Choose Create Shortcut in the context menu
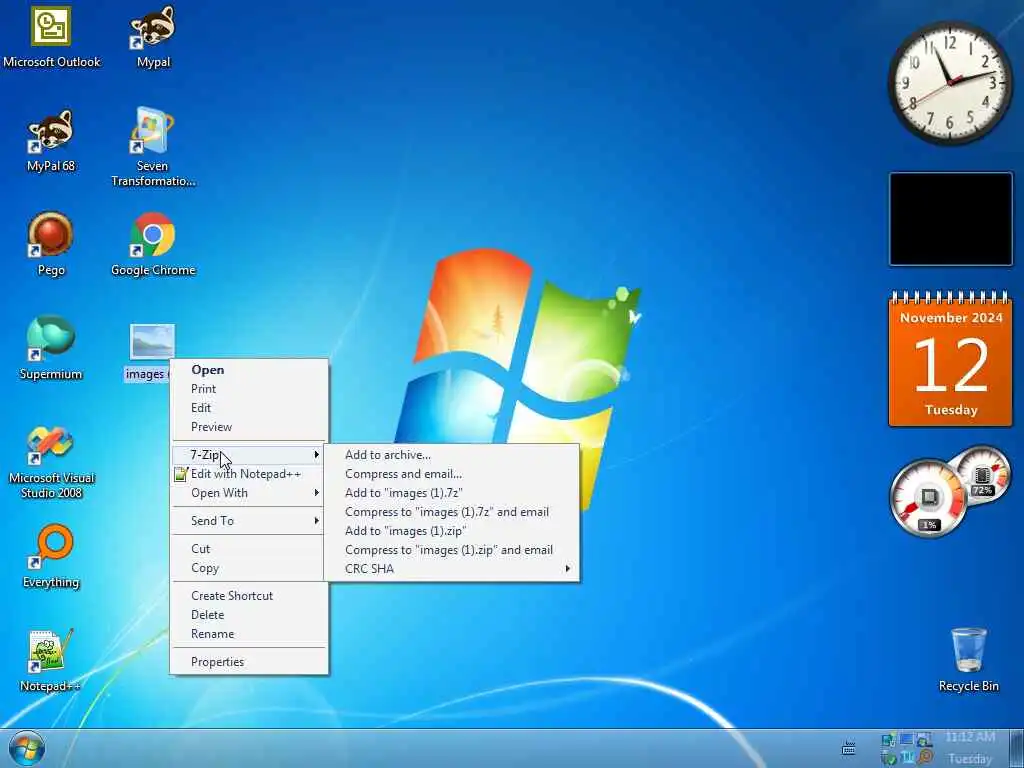Screen dimensions: 1024x768 click(249, 596)
